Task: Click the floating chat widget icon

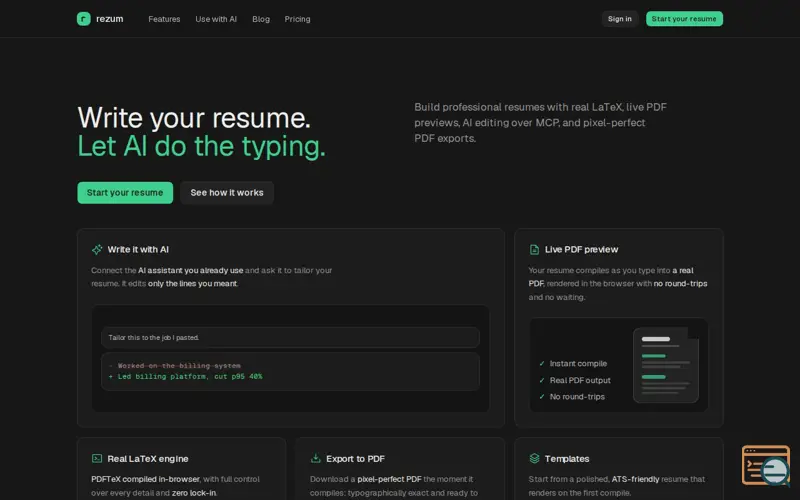Action: 766,465
